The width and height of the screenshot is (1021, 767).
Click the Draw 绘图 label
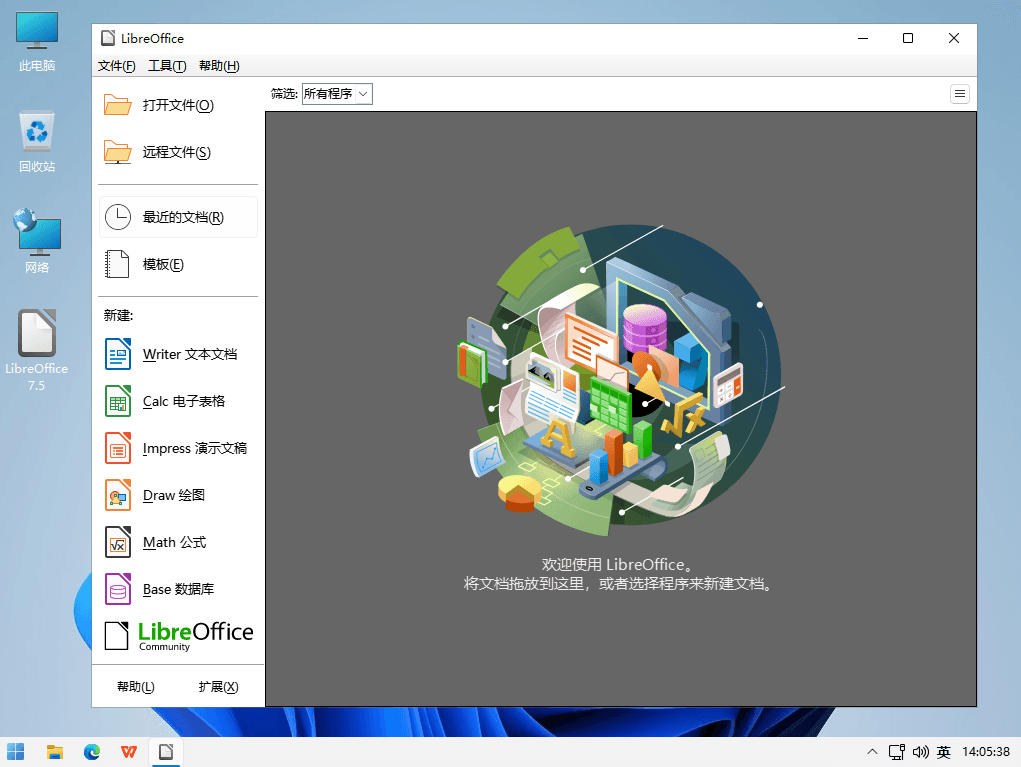pos(174,495)
